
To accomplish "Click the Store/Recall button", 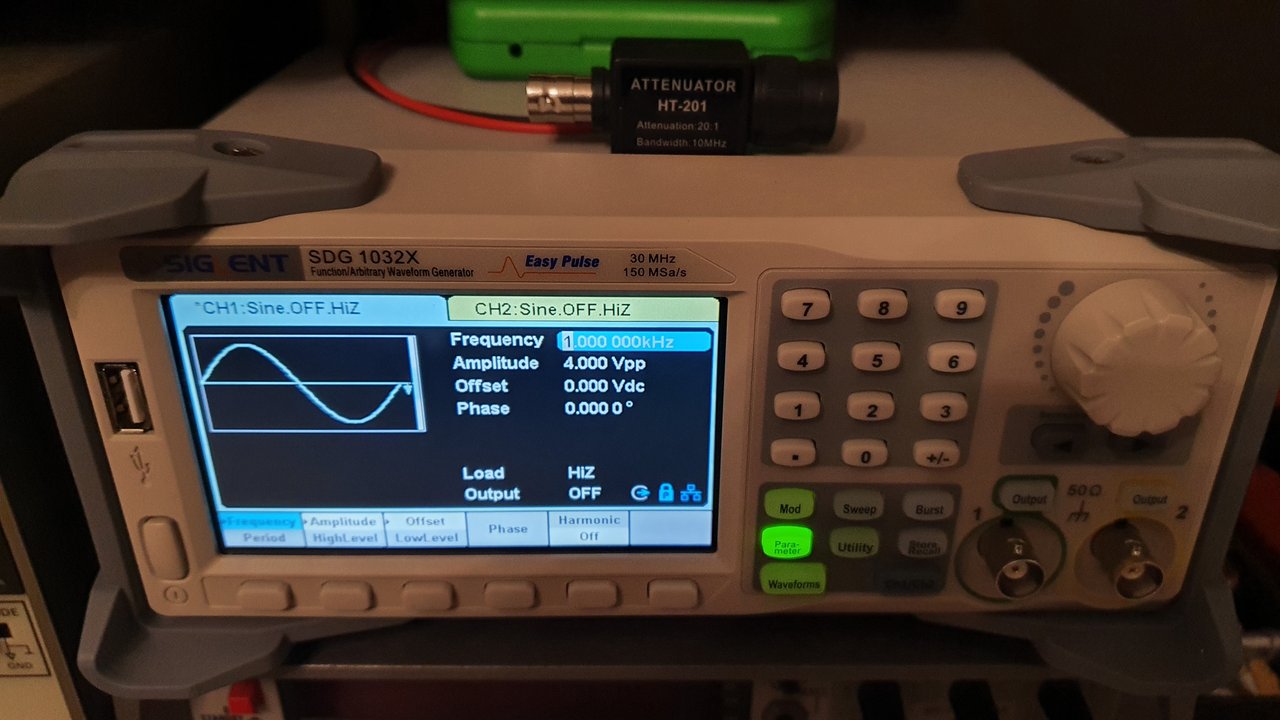I will (922, 545).
